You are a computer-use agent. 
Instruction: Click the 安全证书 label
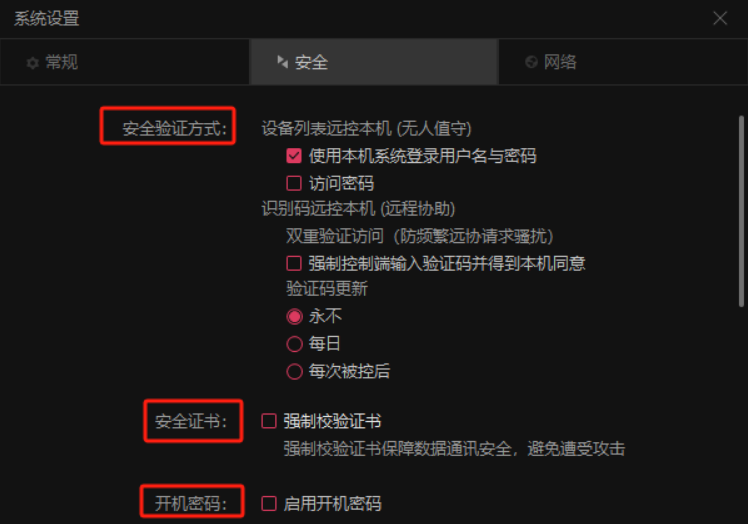pyautogui.click(x=191, y=421)
